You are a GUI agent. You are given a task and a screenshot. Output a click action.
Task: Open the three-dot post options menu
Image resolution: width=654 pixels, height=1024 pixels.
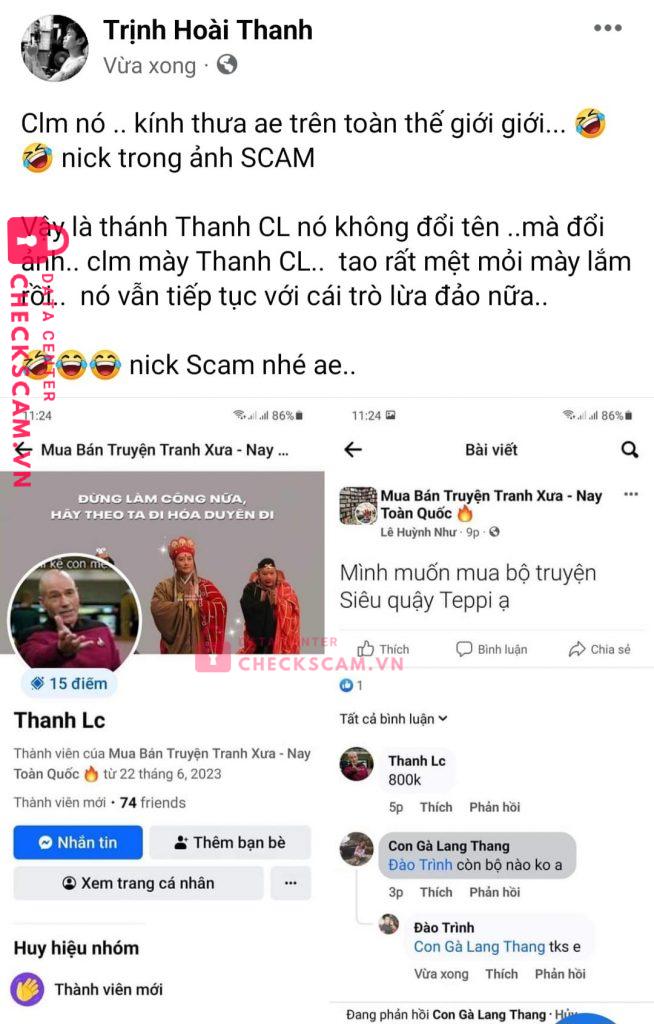pyautogui.click(x=608, y=28)
